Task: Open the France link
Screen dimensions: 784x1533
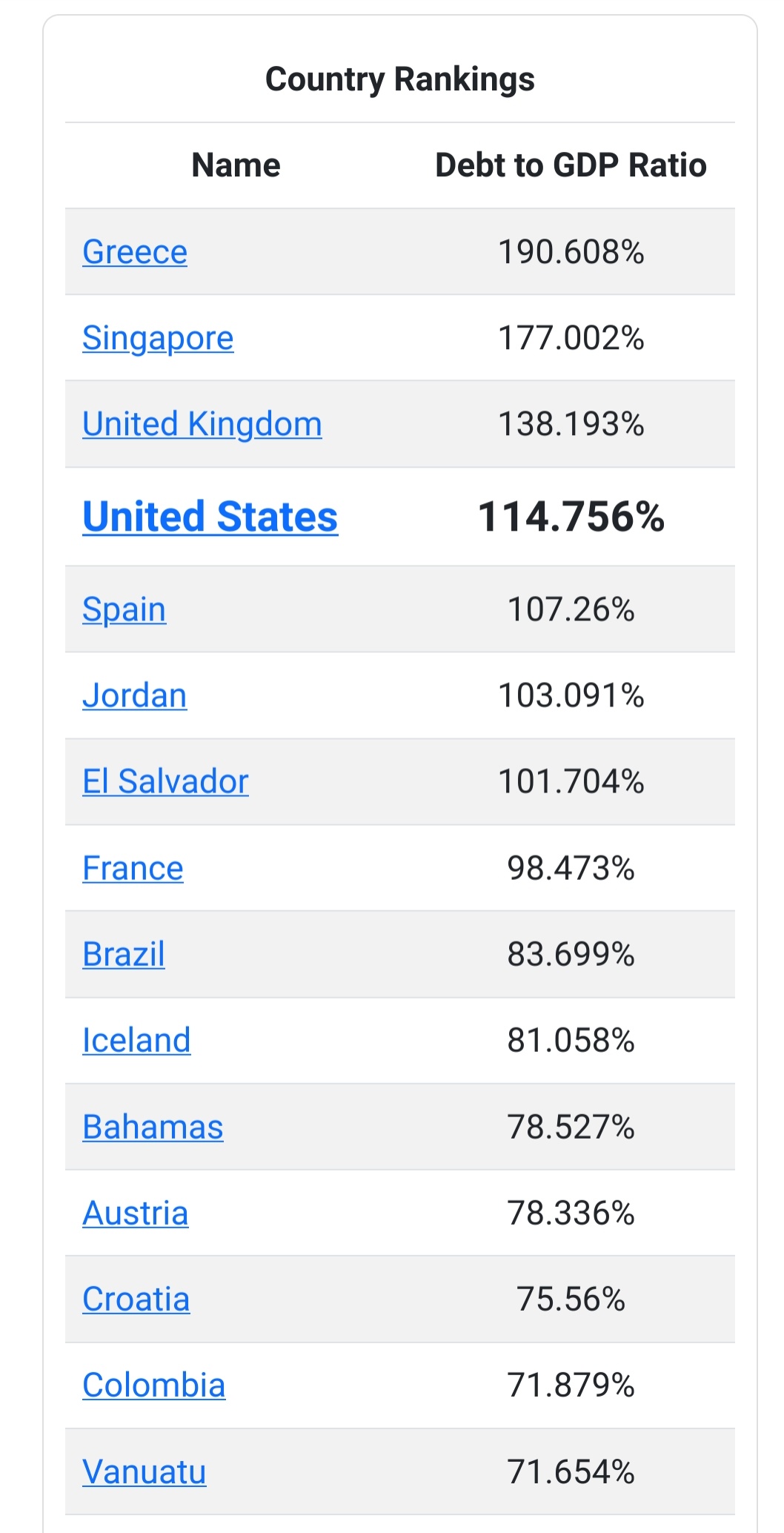Action: click(133, 868)
